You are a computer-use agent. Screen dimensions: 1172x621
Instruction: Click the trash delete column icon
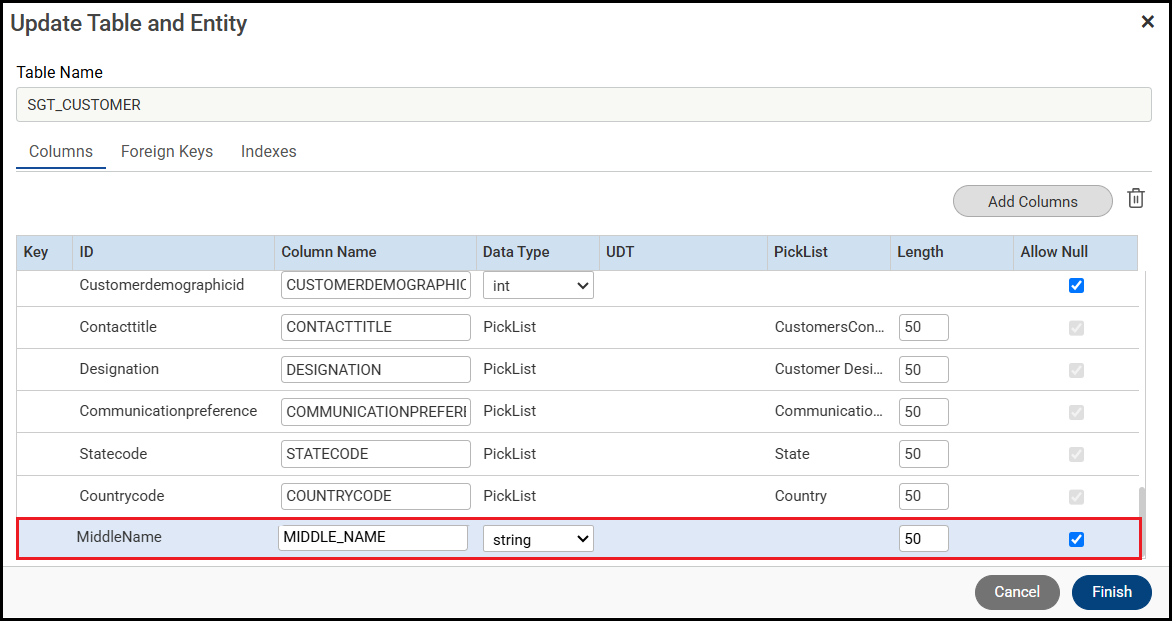click(1136, 199)
